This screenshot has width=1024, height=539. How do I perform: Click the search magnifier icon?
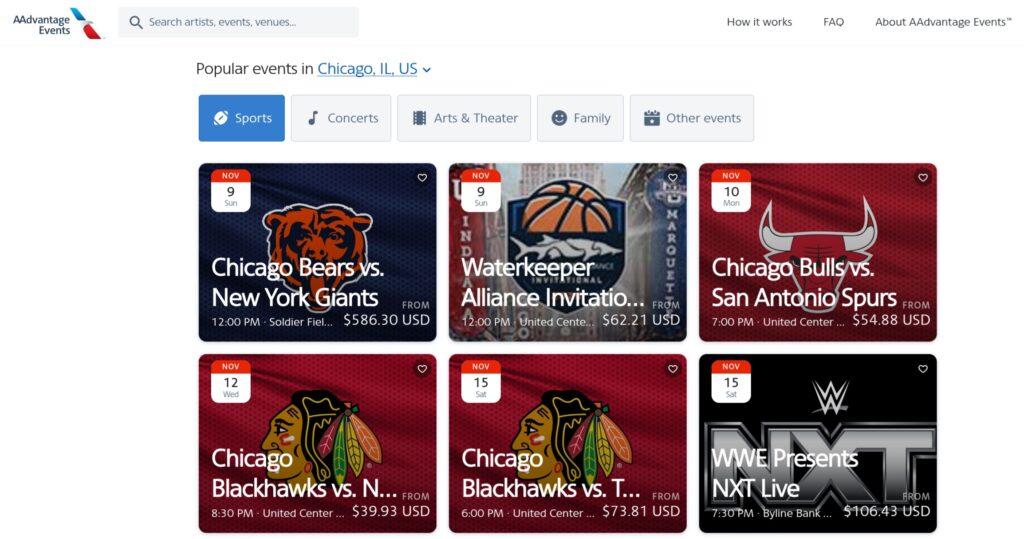click(x=136, y=22)
